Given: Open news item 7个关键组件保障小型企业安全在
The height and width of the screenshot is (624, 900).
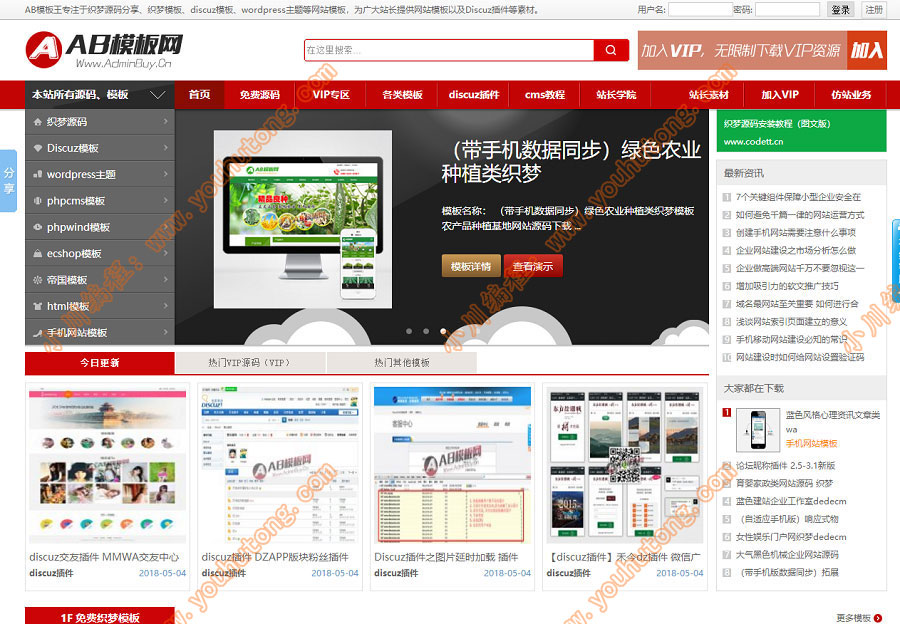Looking at the screenshot, I should [x=798, y=197].
